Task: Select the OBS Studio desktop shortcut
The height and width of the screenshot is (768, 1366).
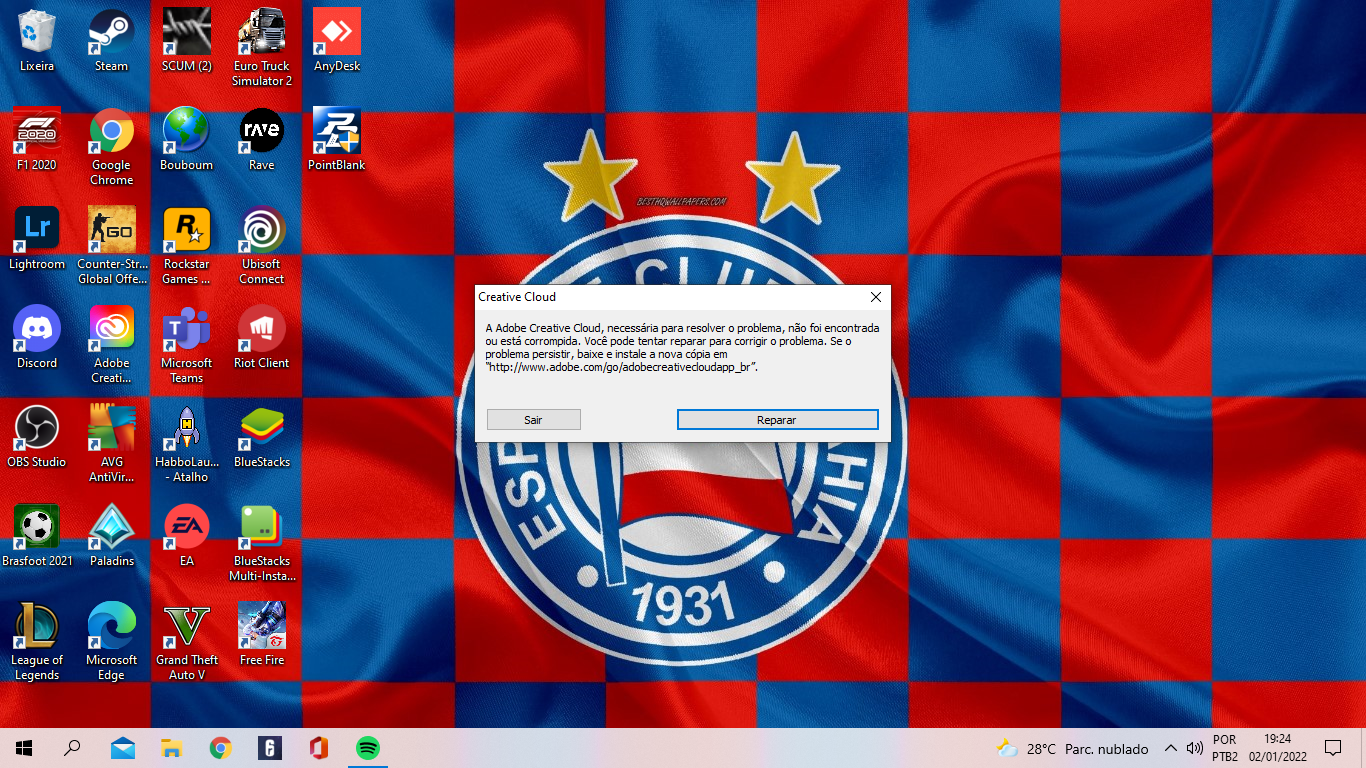Action: tap(37, 437)
